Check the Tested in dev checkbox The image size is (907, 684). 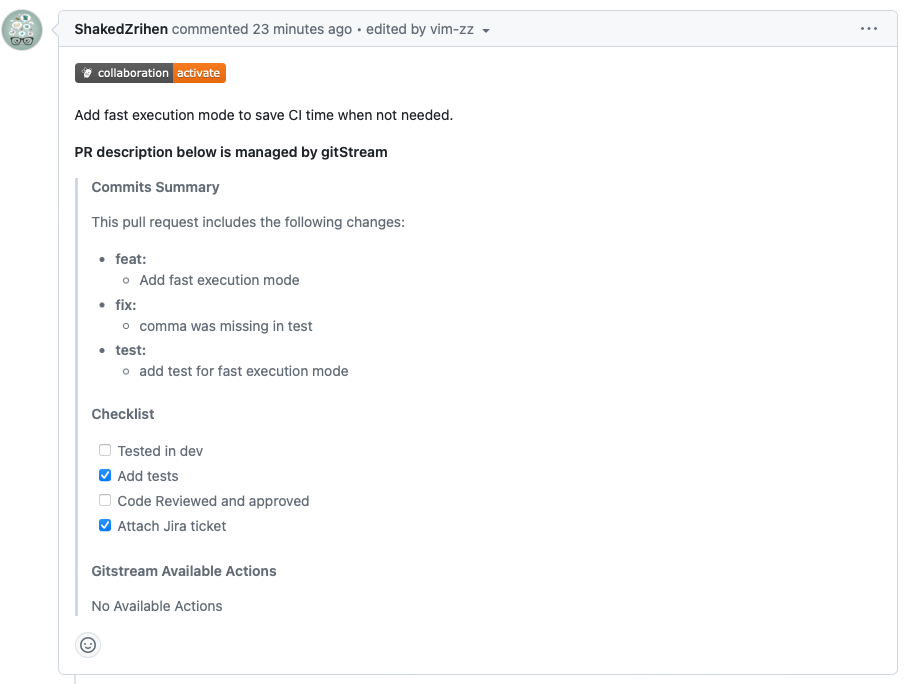coord(105,450)
